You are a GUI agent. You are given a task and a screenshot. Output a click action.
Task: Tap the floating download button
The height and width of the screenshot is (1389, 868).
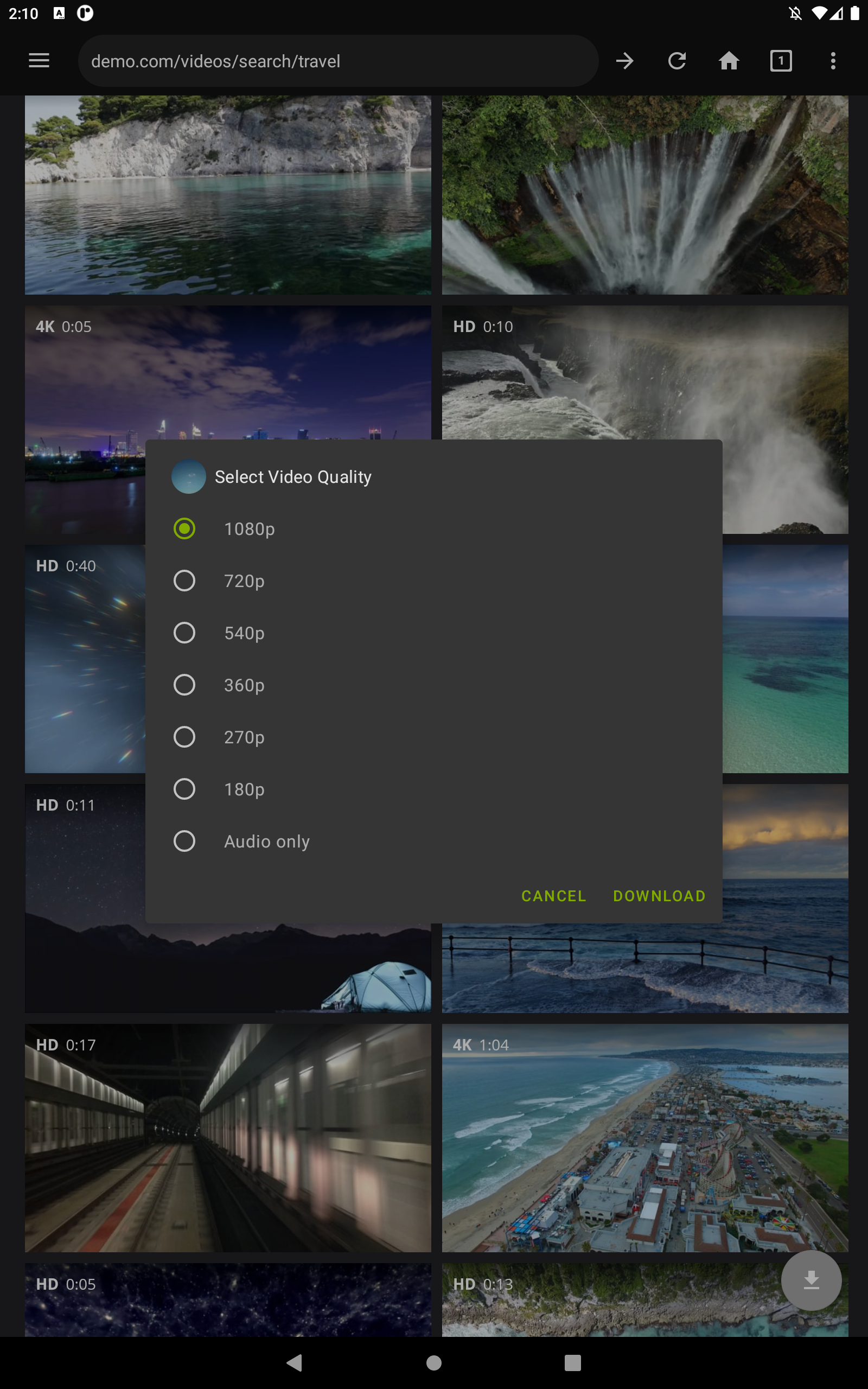810,1279
